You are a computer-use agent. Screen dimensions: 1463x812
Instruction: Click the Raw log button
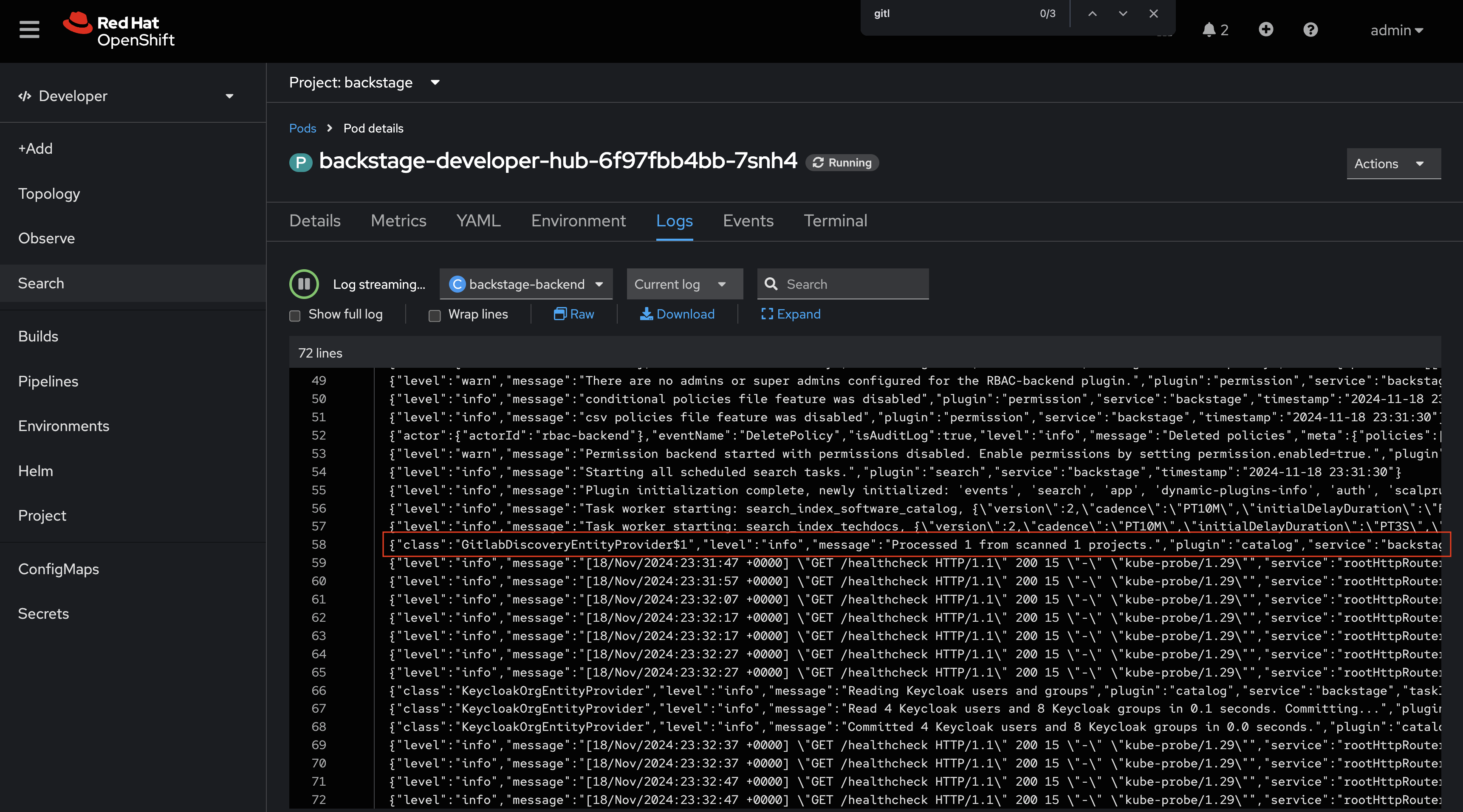pyautogui.click(x=575, y=314)
